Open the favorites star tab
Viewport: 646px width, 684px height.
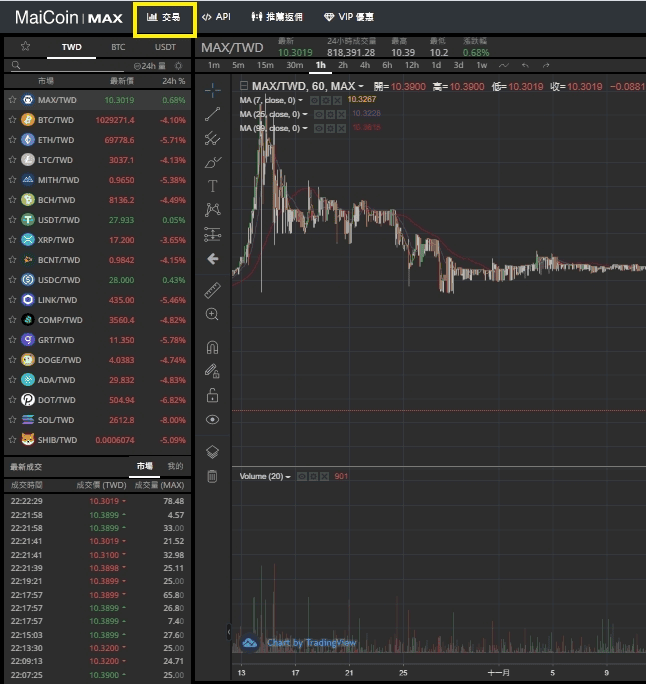coord(25,46)
